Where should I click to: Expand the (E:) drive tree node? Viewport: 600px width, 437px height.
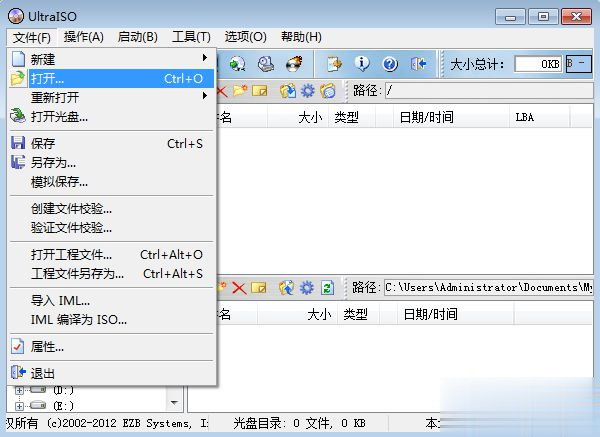[x=19, y=406]
